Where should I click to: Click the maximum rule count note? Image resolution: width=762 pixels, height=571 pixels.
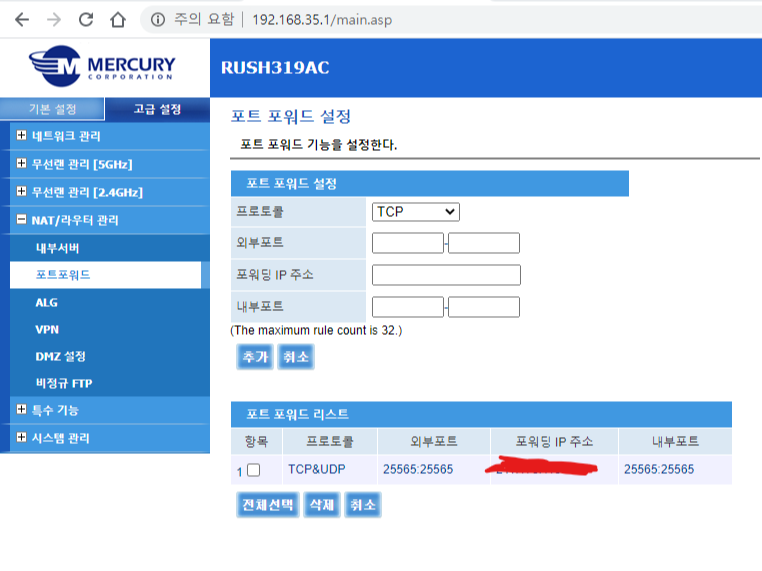point(316,330)
